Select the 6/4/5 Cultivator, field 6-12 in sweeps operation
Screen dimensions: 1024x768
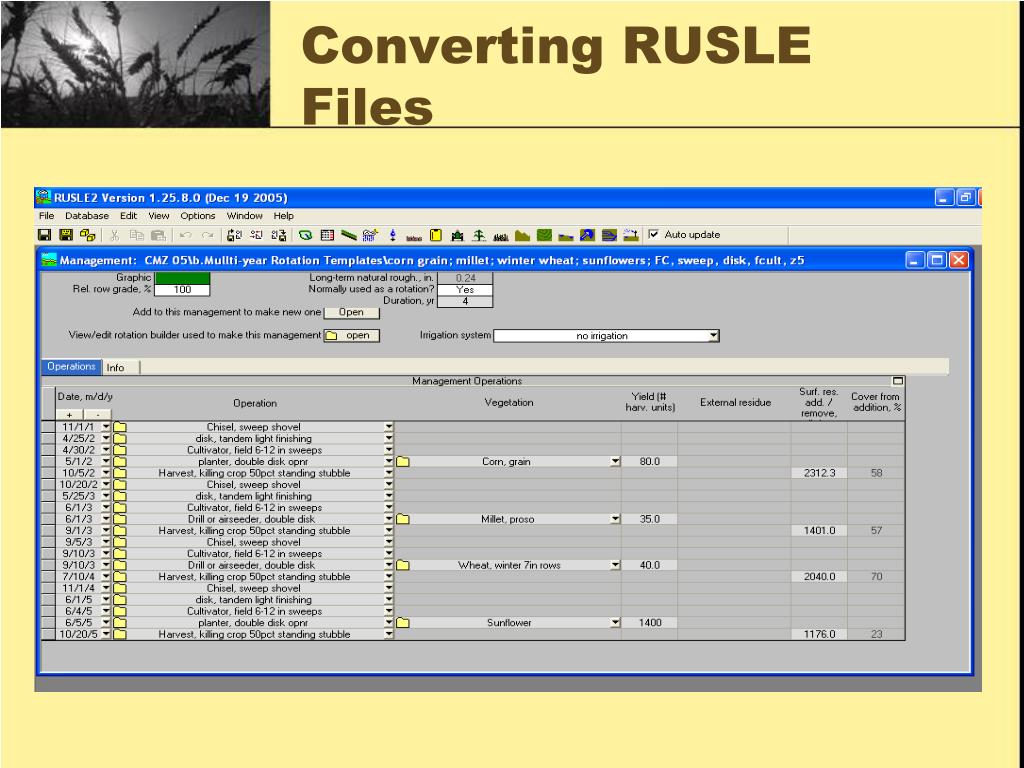tap(255, 612)
